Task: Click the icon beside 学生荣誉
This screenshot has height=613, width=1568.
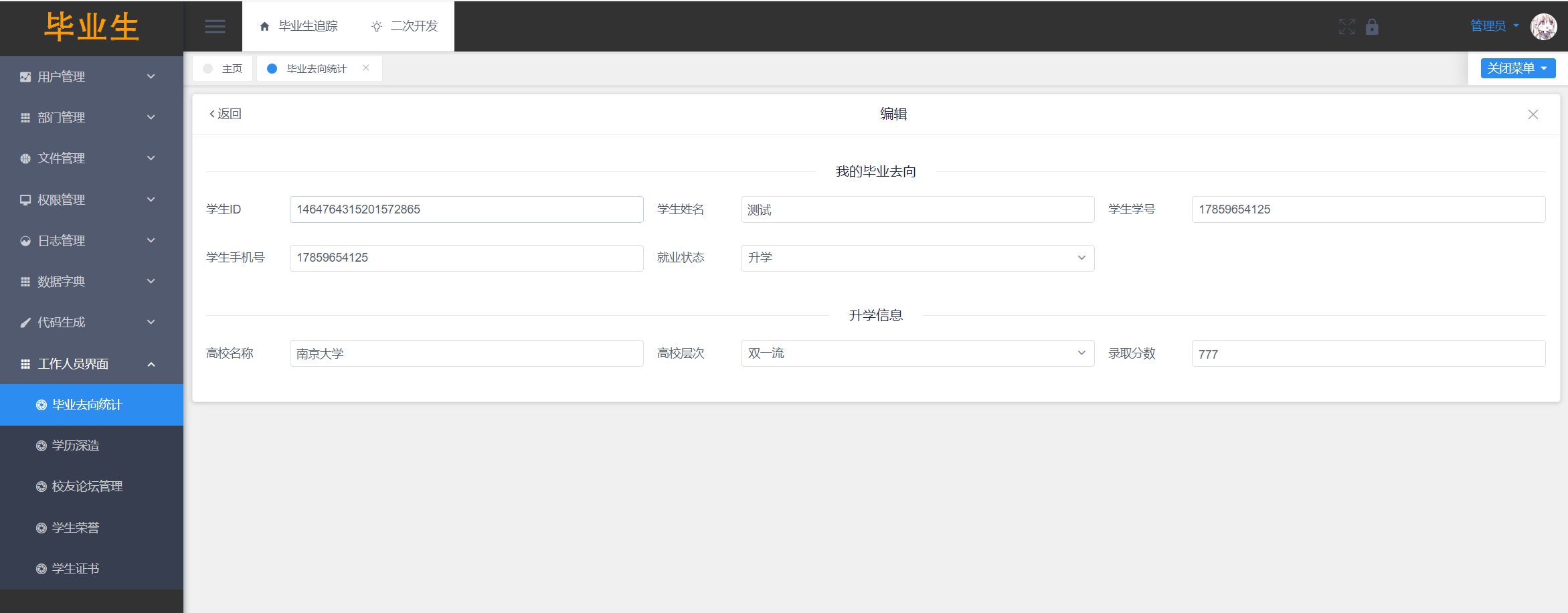Action: coord(41,528)
